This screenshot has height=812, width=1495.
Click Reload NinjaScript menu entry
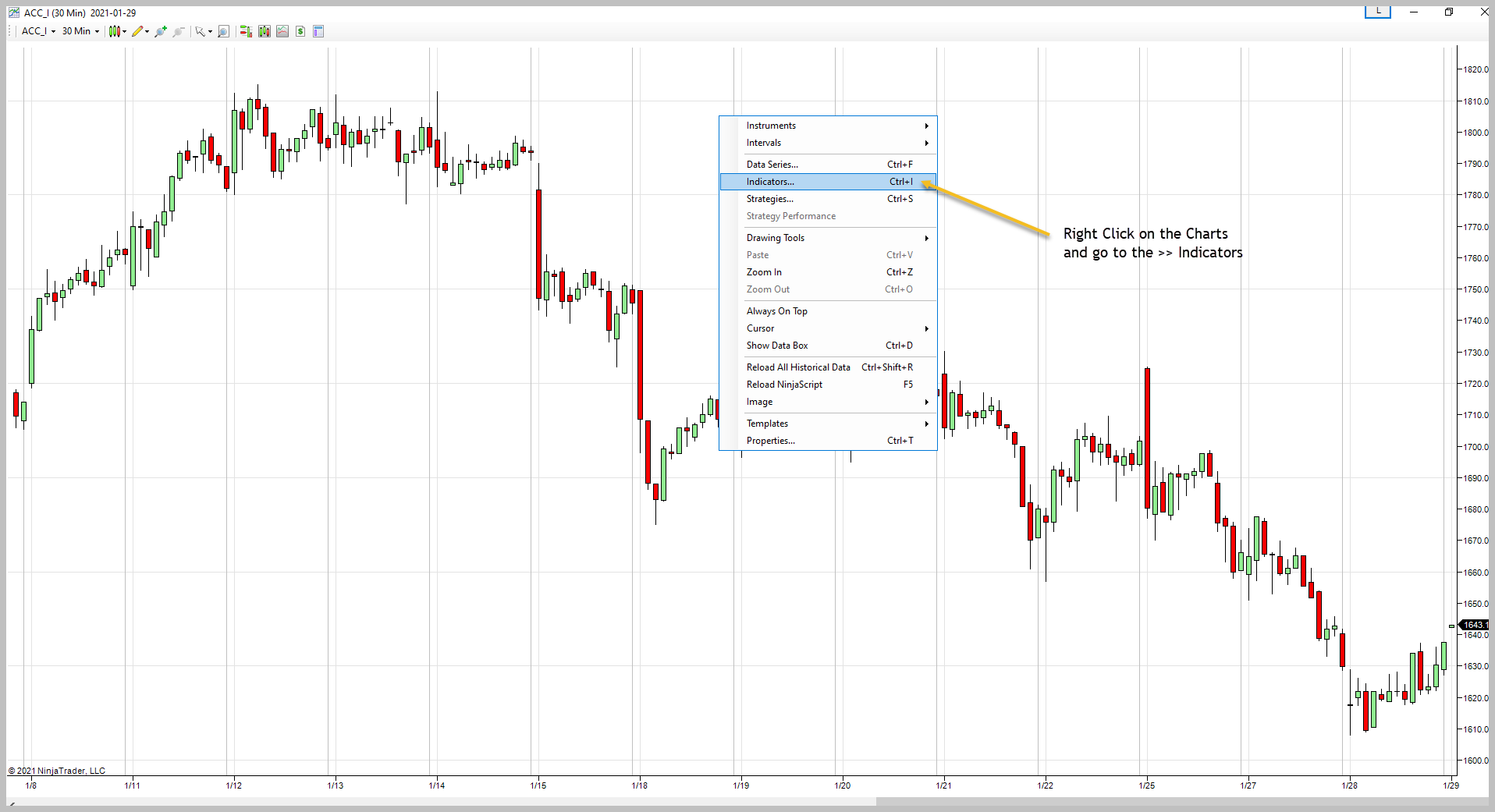click(828, 385)
